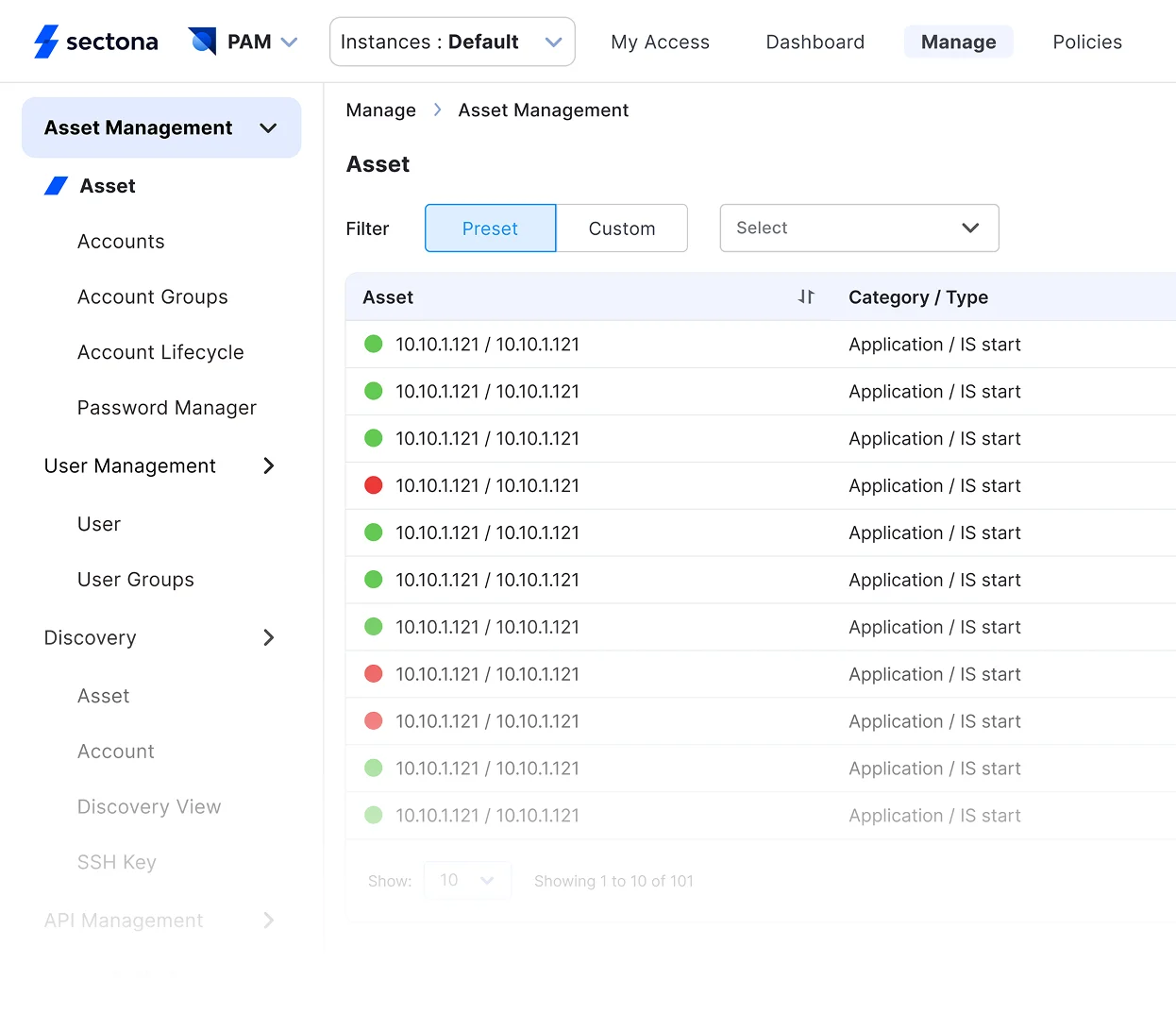Screen dimensions: 1176x1031
Task: Go to the Policies tab
Action: point(1087,42)
